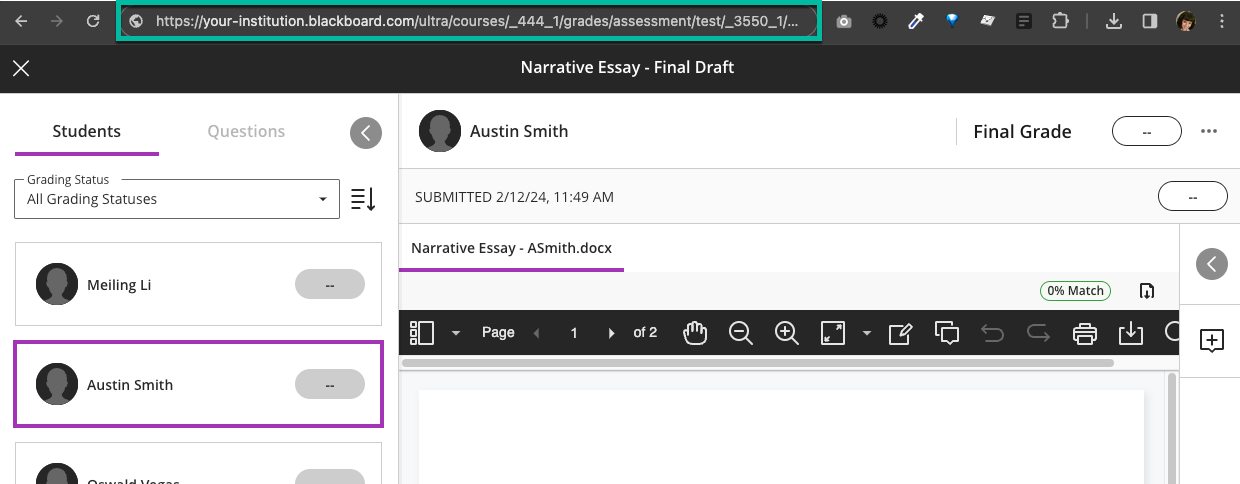Screen dimensions: 1240x484
Task: Toggle the sidebar thumbnail view
Action: click(422, 333)
